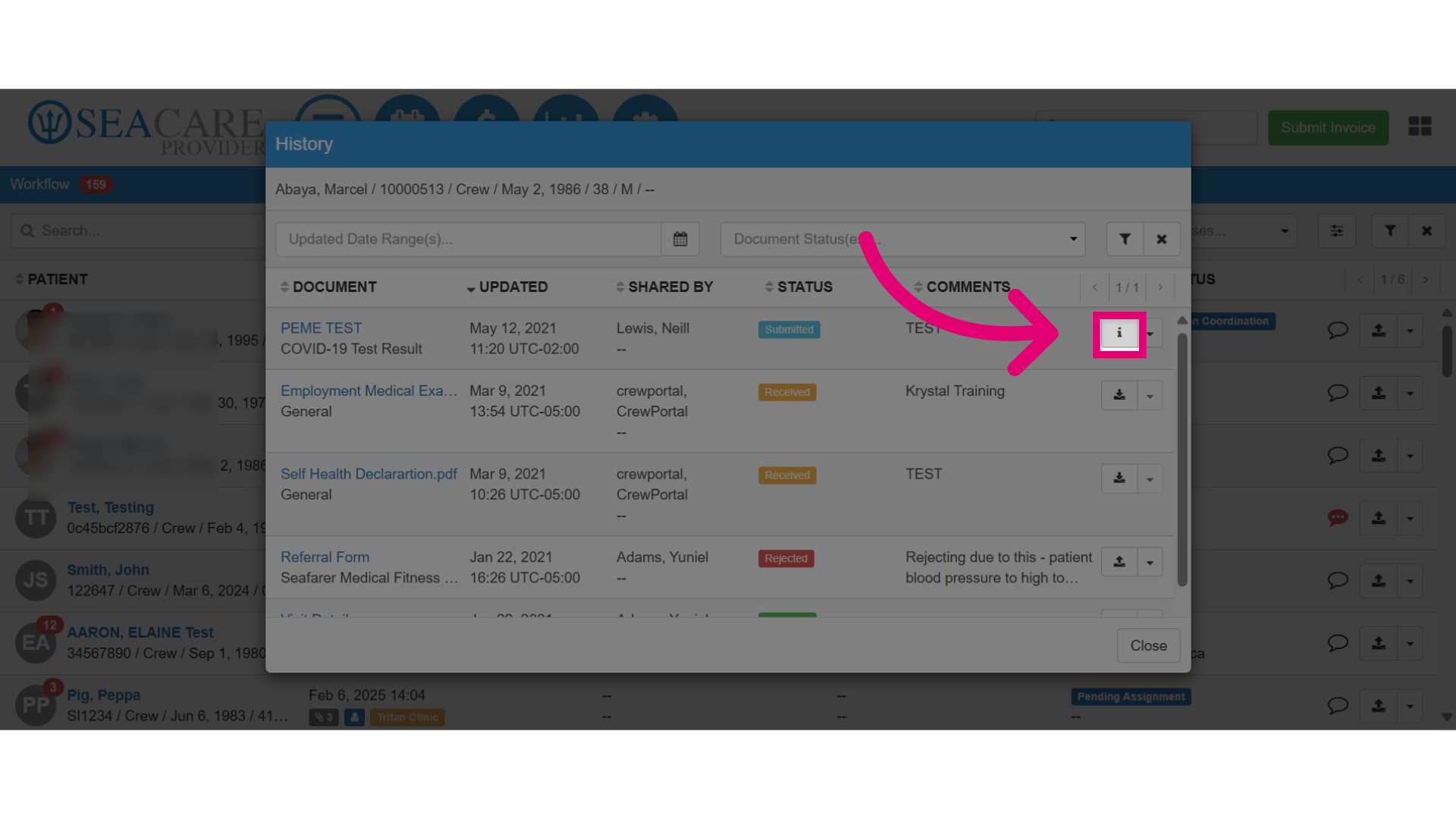Click Pending Assignment status badge
The height and width of the screenshot is (819, 1456).
pyautogui.click(x=1131, y=697)
